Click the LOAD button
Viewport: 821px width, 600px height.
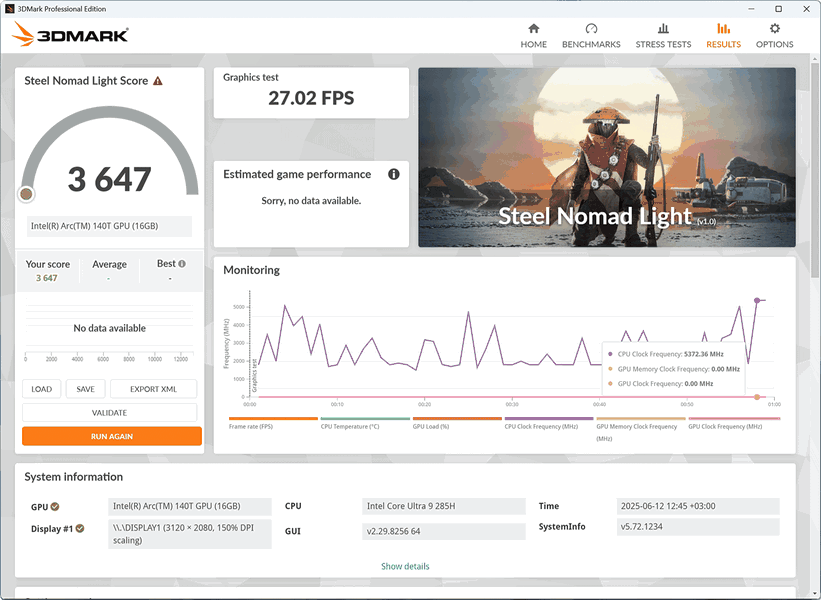click(x=41, y=389)
